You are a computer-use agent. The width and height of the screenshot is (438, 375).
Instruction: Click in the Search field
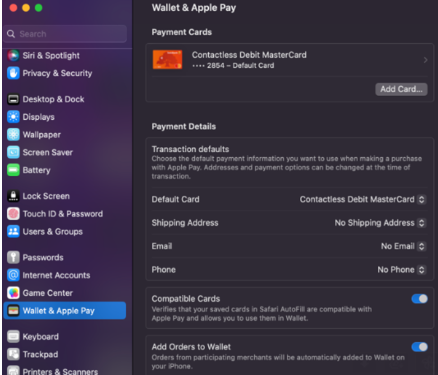click(66, 34)
